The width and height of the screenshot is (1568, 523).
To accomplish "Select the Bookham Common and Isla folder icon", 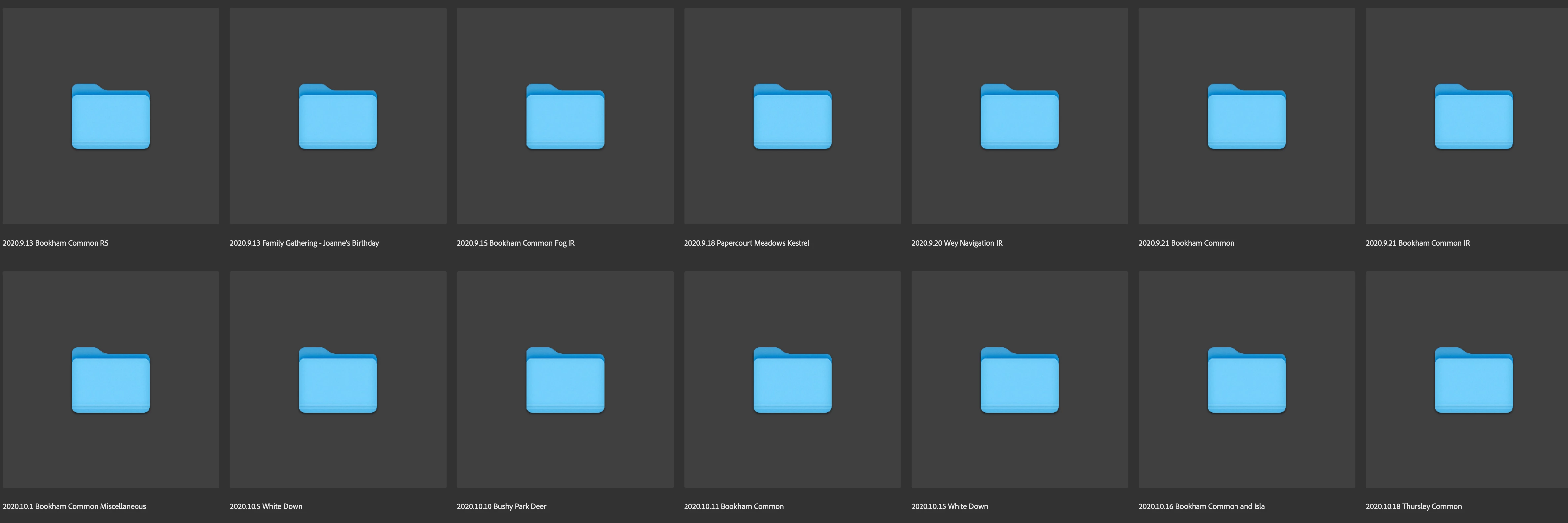I will point(1247,381).
